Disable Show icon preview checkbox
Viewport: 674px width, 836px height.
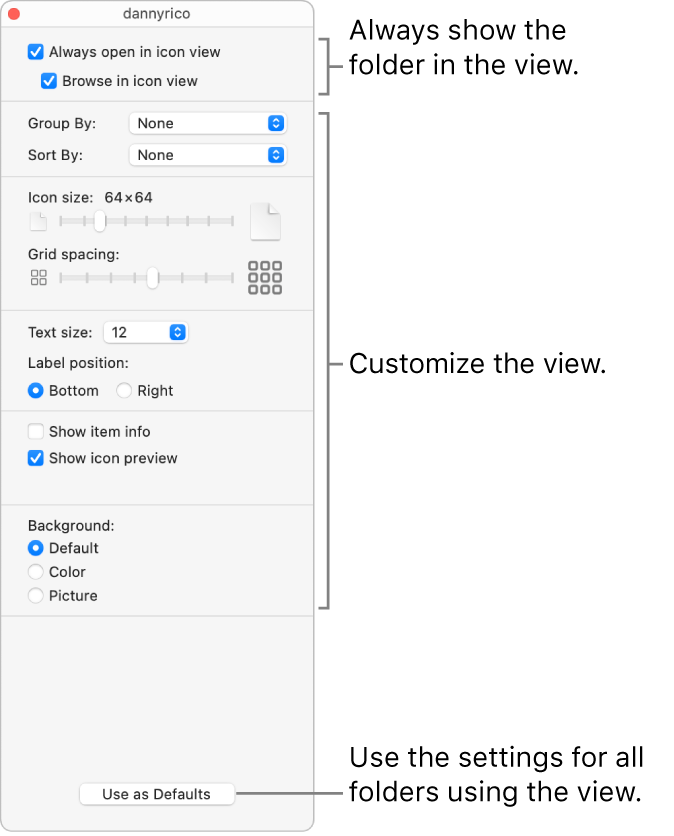pos(36,459)
